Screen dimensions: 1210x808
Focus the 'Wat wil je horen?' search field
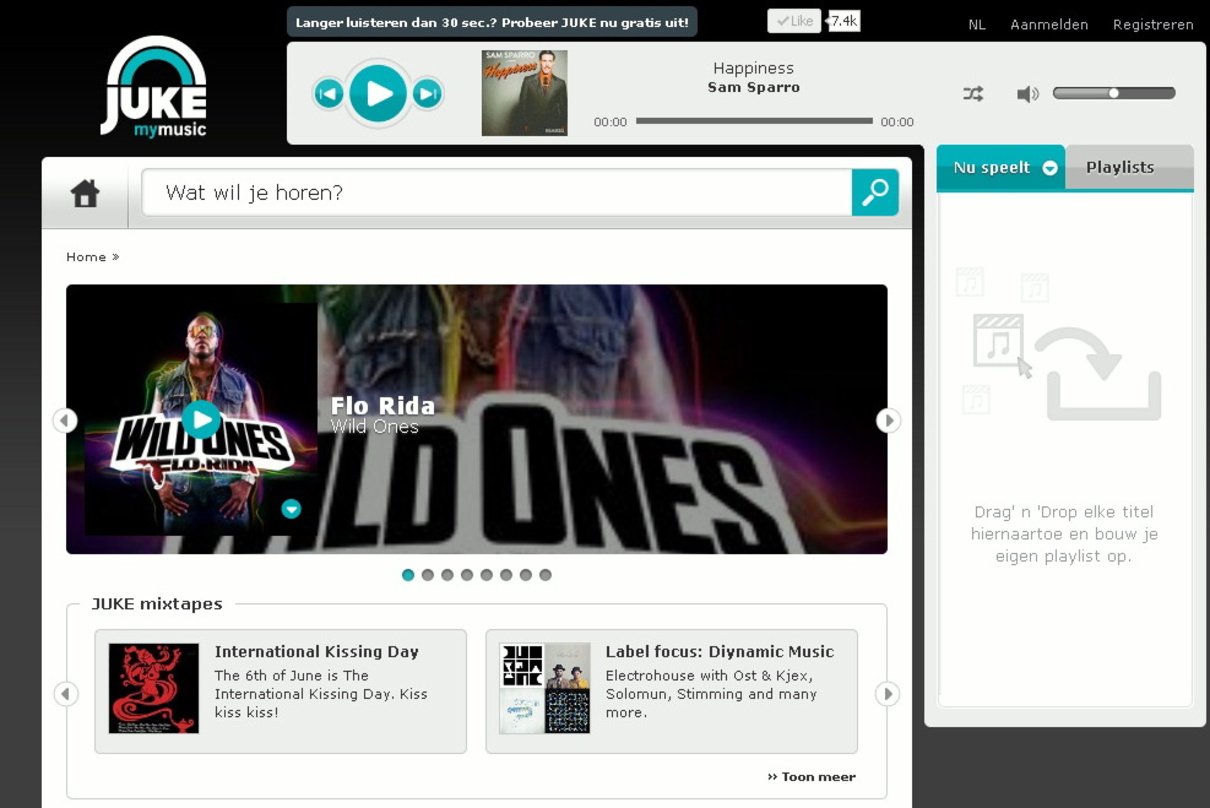click(x=497, y=192)
